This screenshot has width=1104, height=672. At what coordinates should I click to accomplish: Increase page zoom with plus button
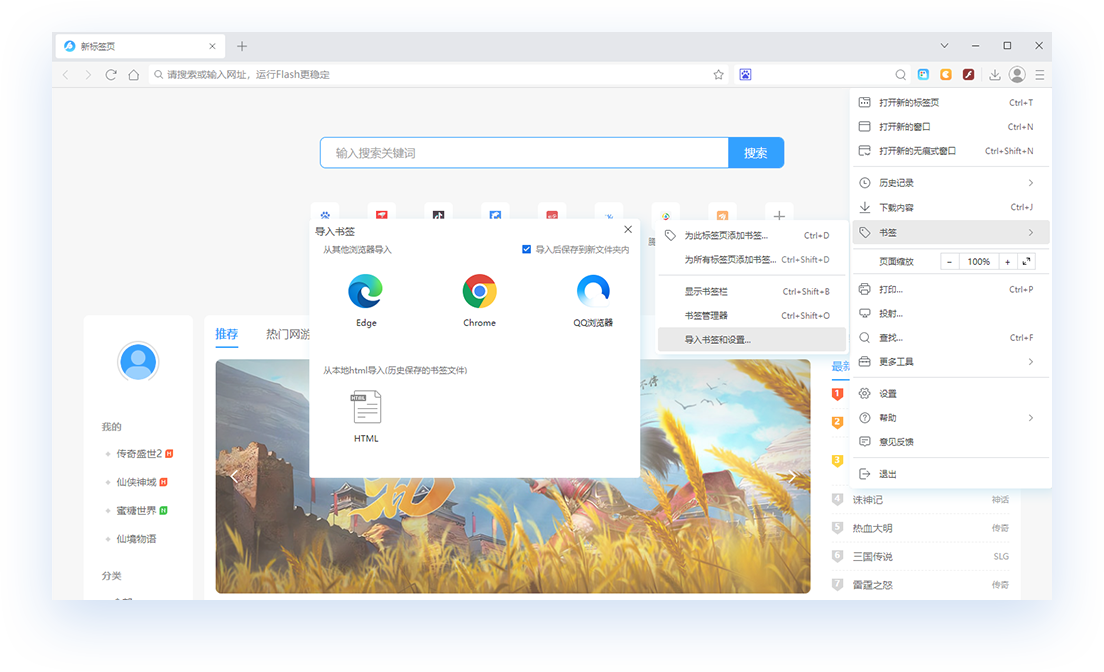point(1007,261)
